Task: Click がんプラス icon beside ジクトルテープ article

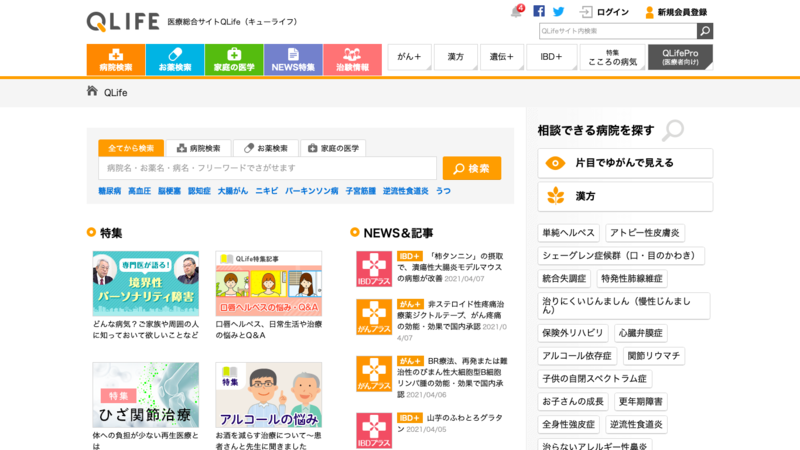Action: [x=374, y=317]
